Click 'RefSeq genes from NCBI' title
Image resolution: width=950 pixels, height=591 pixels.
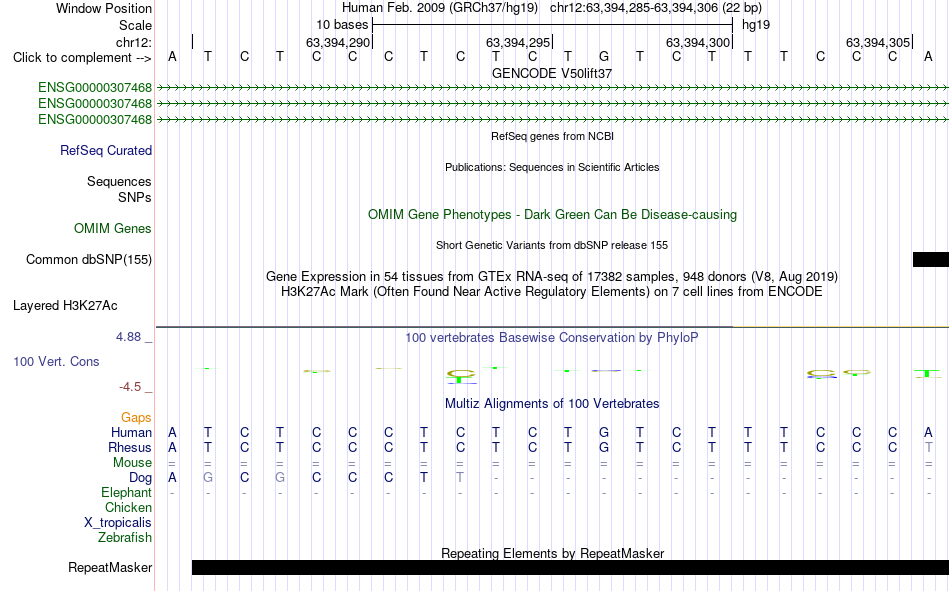(552, 136)
